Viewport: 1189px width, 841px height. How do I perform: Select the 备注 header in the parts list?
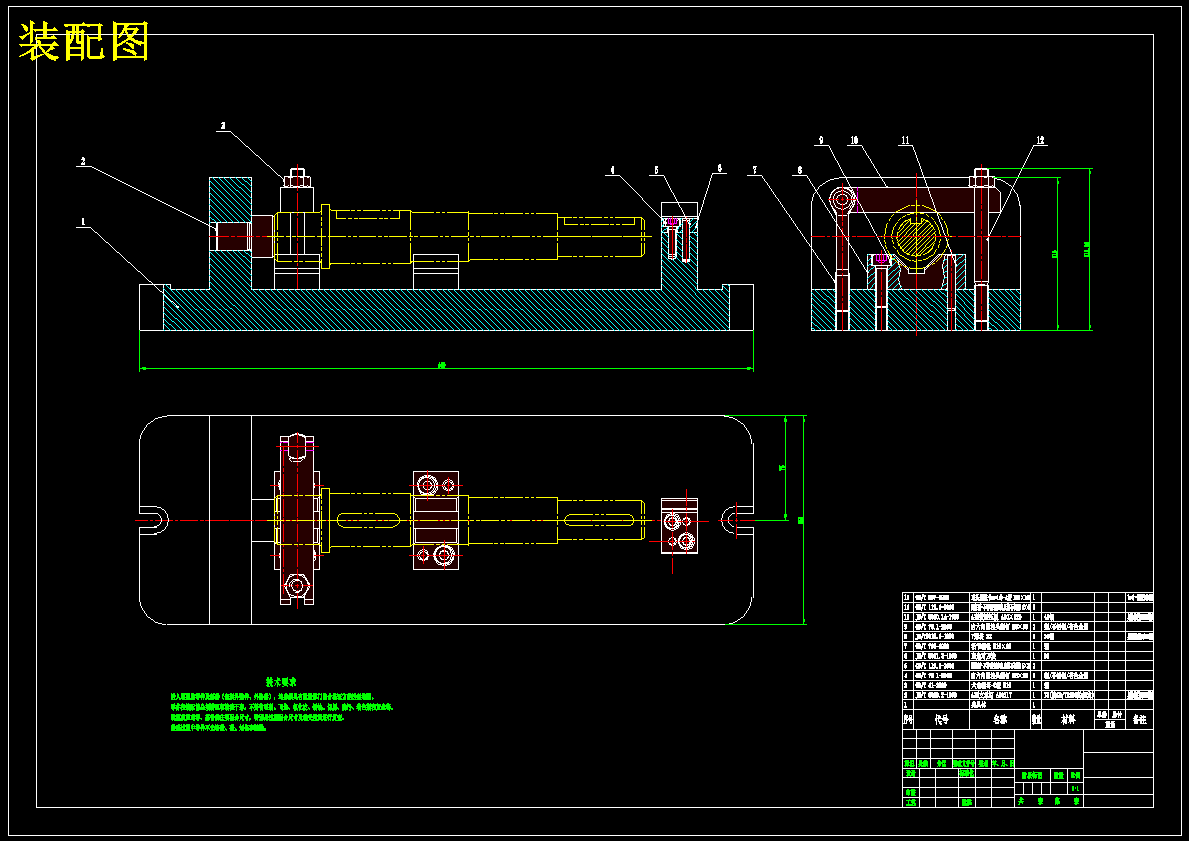click(x=1139, y=720)
